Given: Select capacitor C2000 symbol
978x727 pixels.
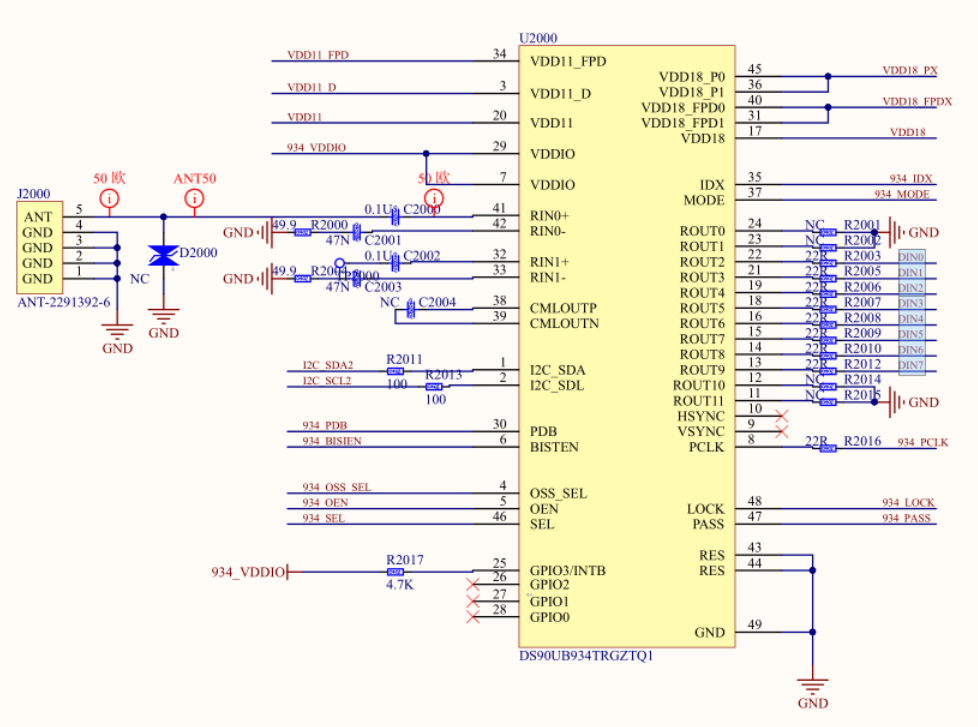Looking at the screenshot, I should pyautogui.click(x=395, y=217).
